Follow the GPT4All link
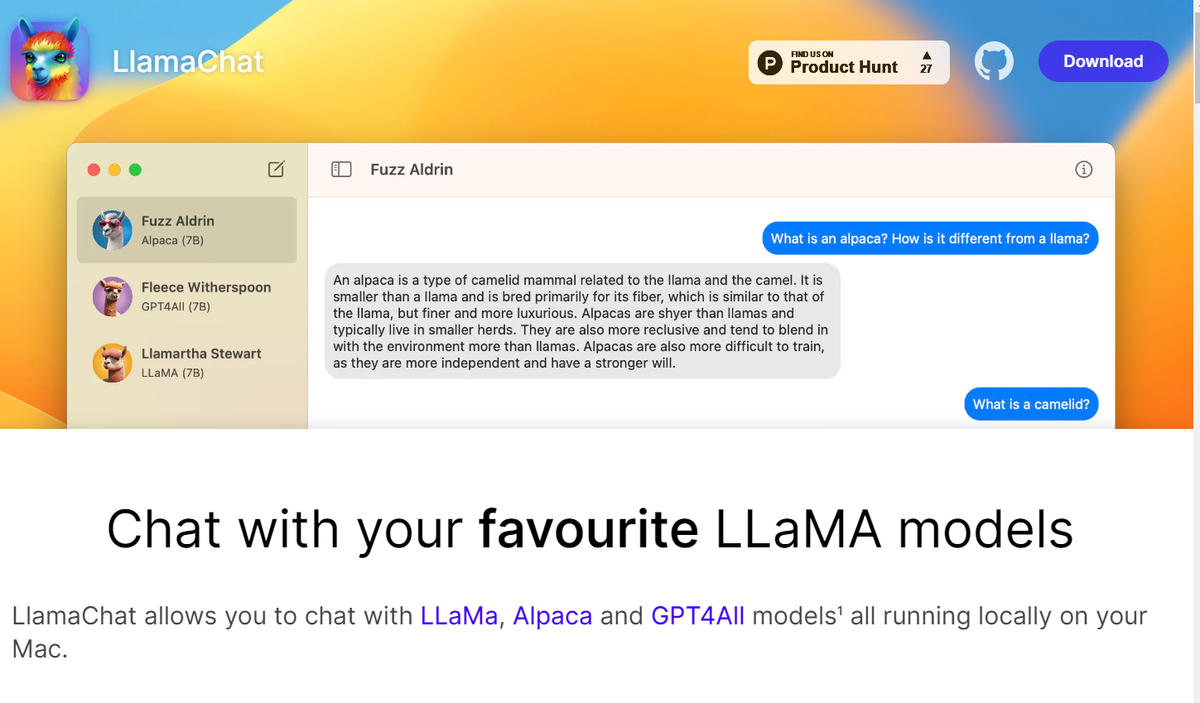The height and width of the screenshot is (703, 1200). click(x=697, y=616)
